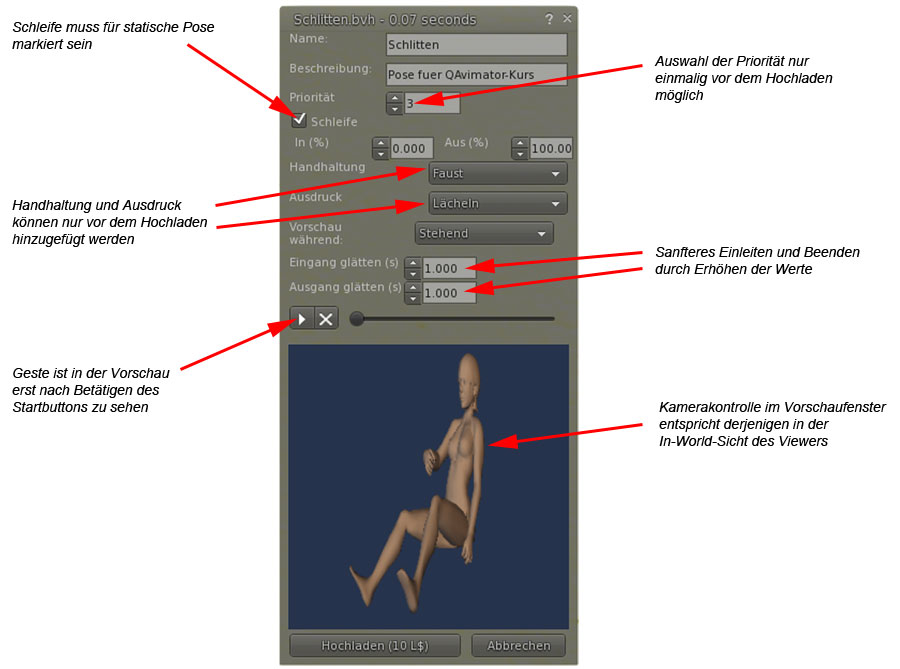Increase the In (%) value
Screen dimensions: 900x669
tap(380, 143)
